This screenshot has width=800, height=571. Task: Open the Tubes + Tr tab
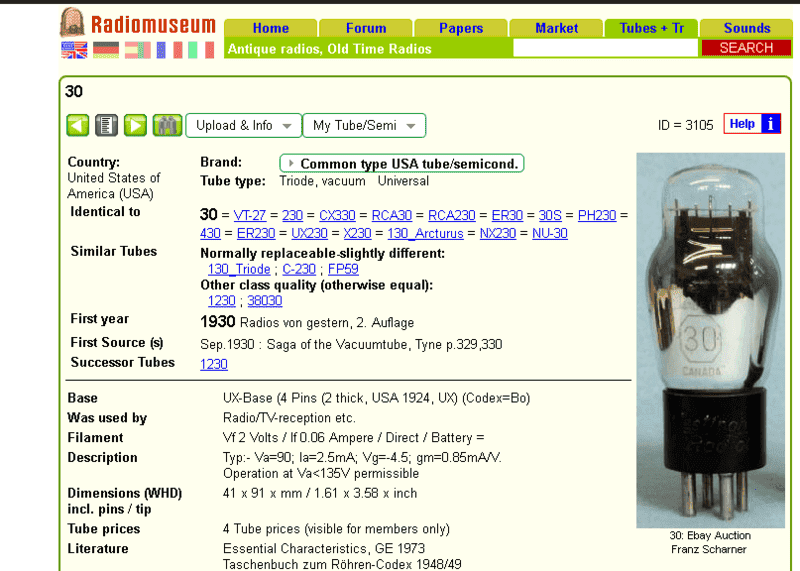(x=652, y=28)
